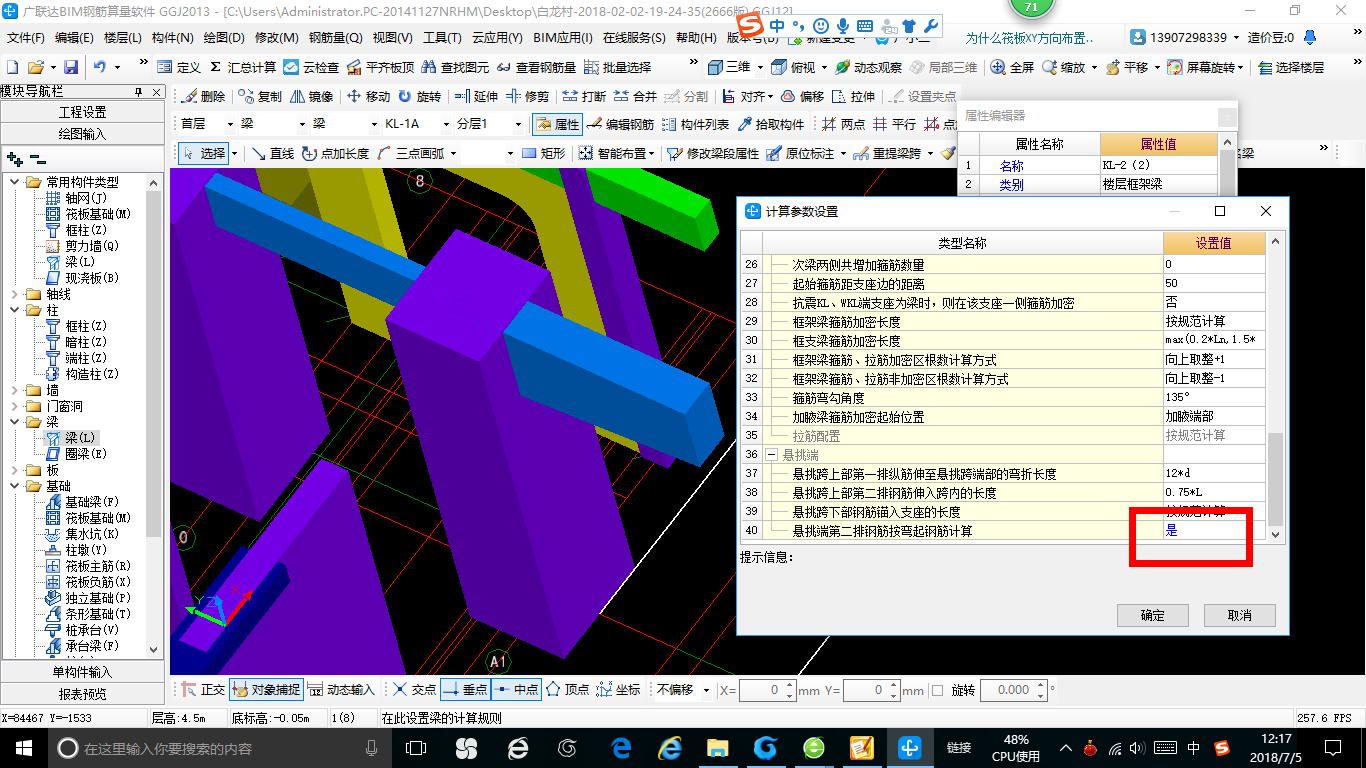Click 复制 copy tool
The height and width of the screenshot is (768, 1366).
[261, 96]
